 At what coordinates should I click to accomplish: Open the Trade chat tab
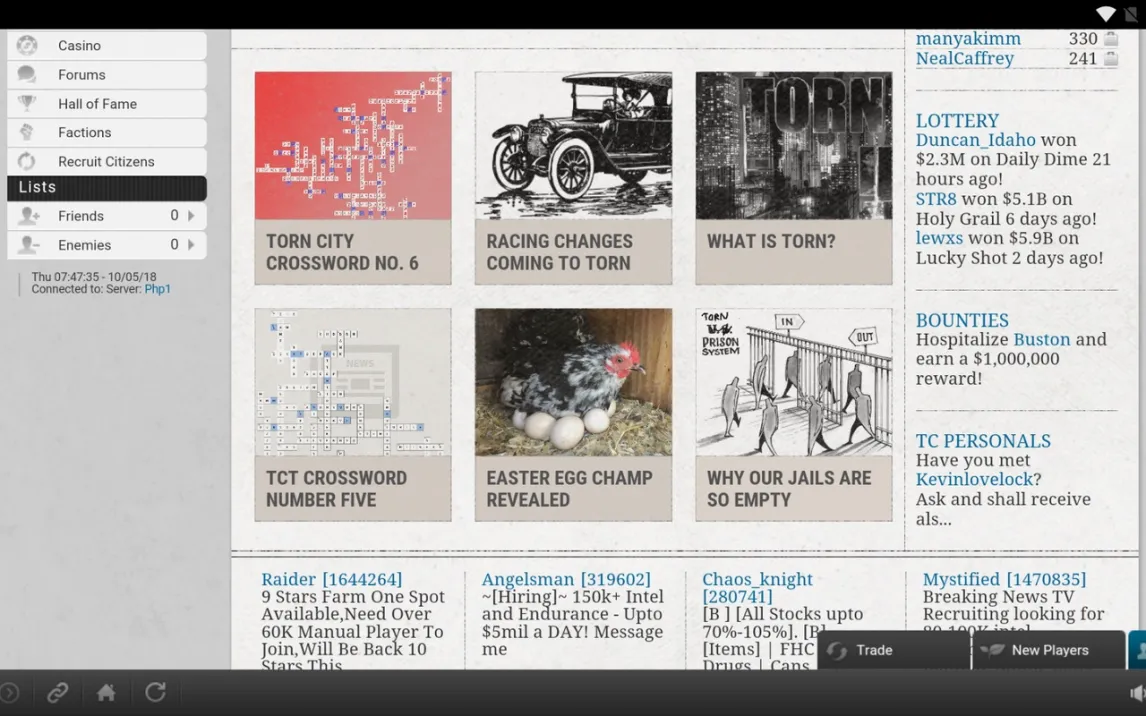tap(893, 650)
